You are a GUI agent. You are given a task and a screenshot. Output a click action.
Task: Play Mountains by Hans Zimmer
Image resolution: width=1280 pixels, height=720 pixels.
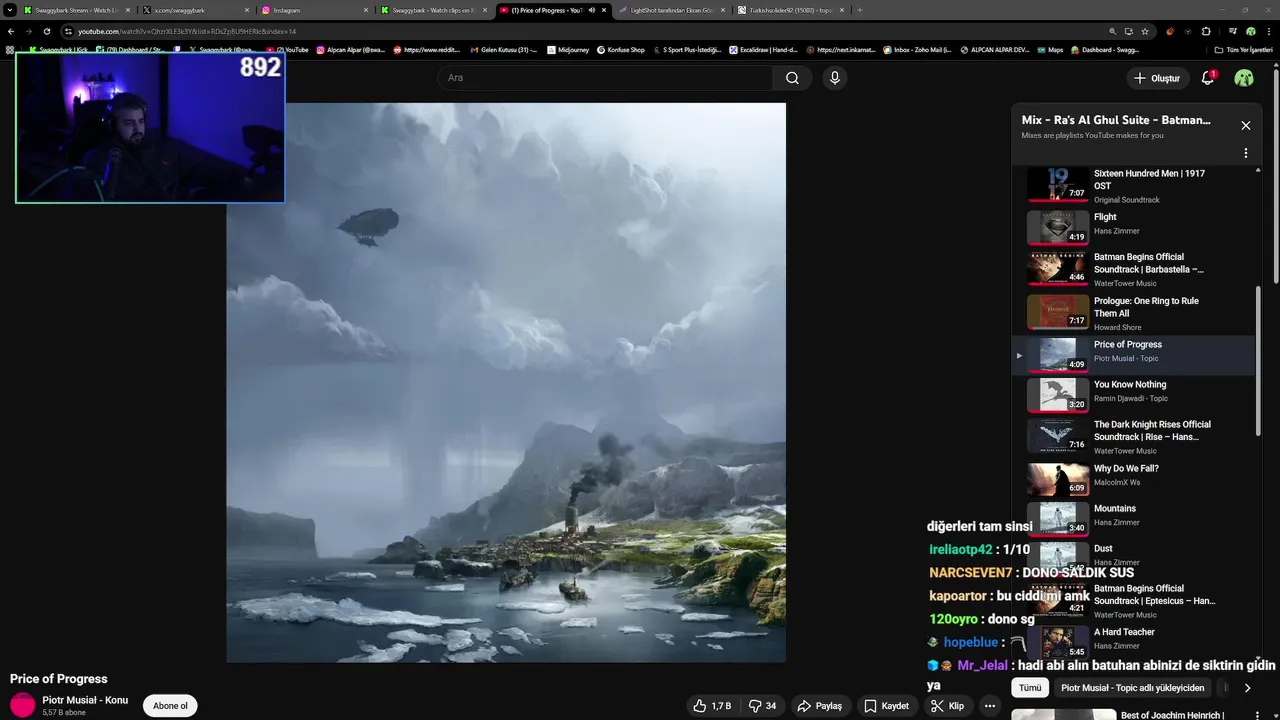[1132, 518]
